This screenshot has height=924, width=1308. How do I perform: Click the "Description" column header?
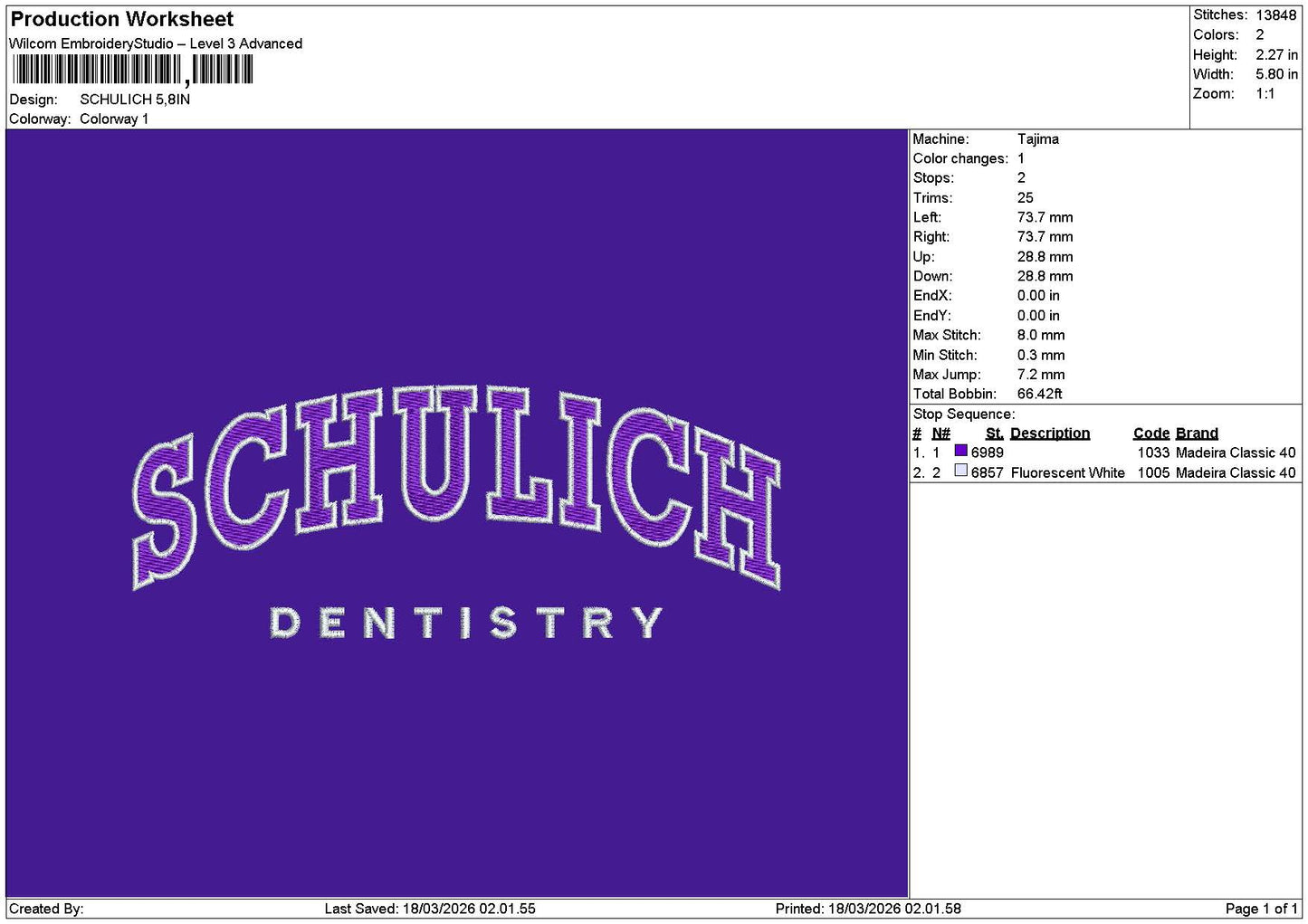(x=1050, y=433)
